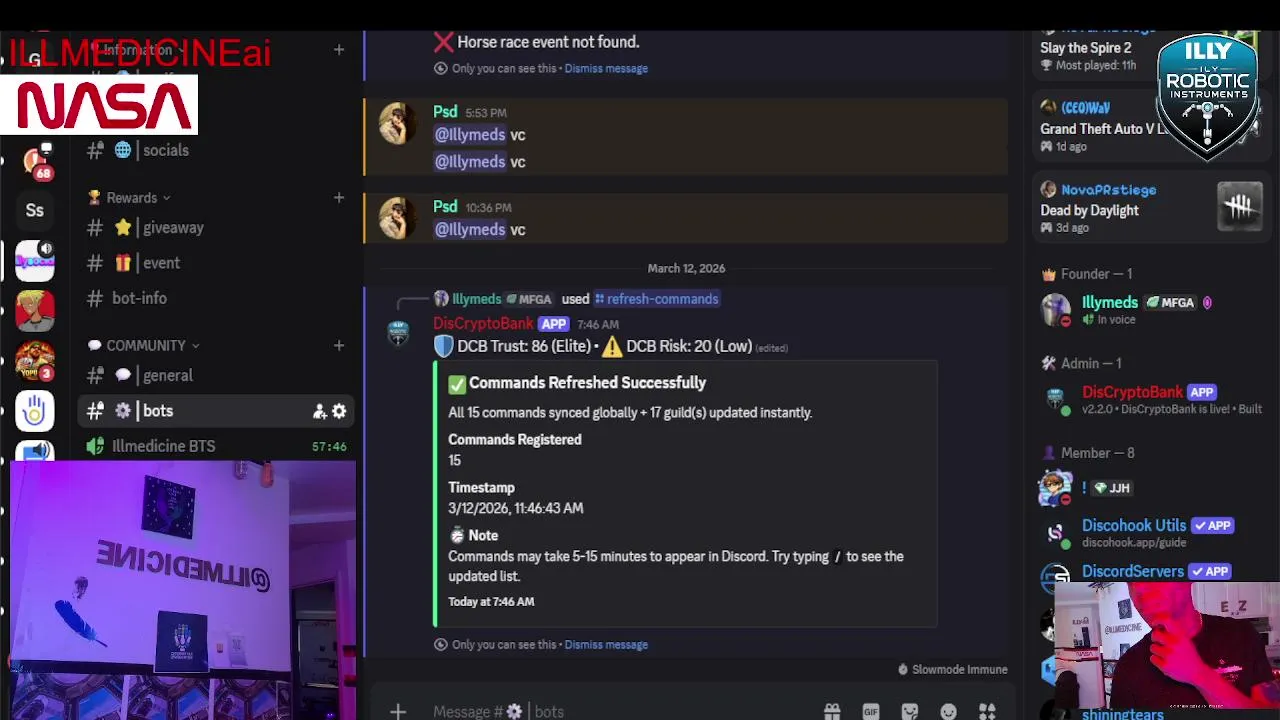Open the GIF picker
The image size is (1280, 720).
[x=871, y=711]
